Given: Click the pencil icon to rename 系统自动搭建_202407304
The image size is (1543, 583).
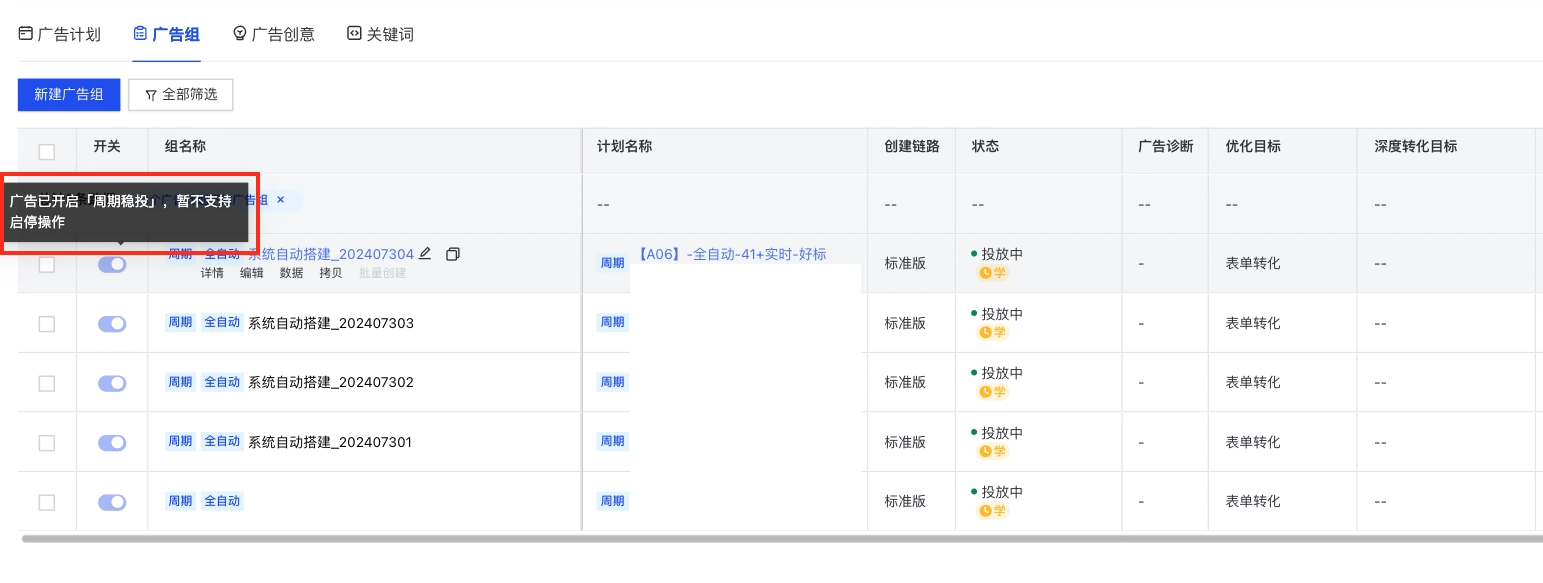Looking at the screenshot, I should (x=425, y=253).
